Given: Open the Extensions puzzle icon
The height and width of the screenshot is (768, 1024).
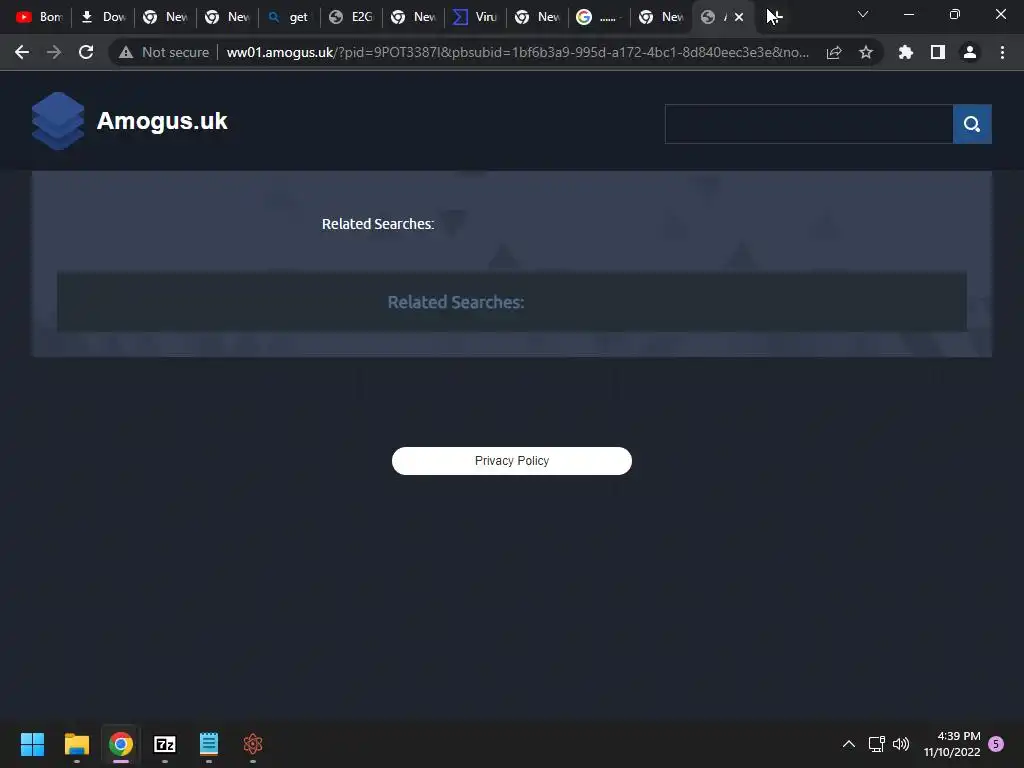Looking at the screenshot, I should click(905, 52).
